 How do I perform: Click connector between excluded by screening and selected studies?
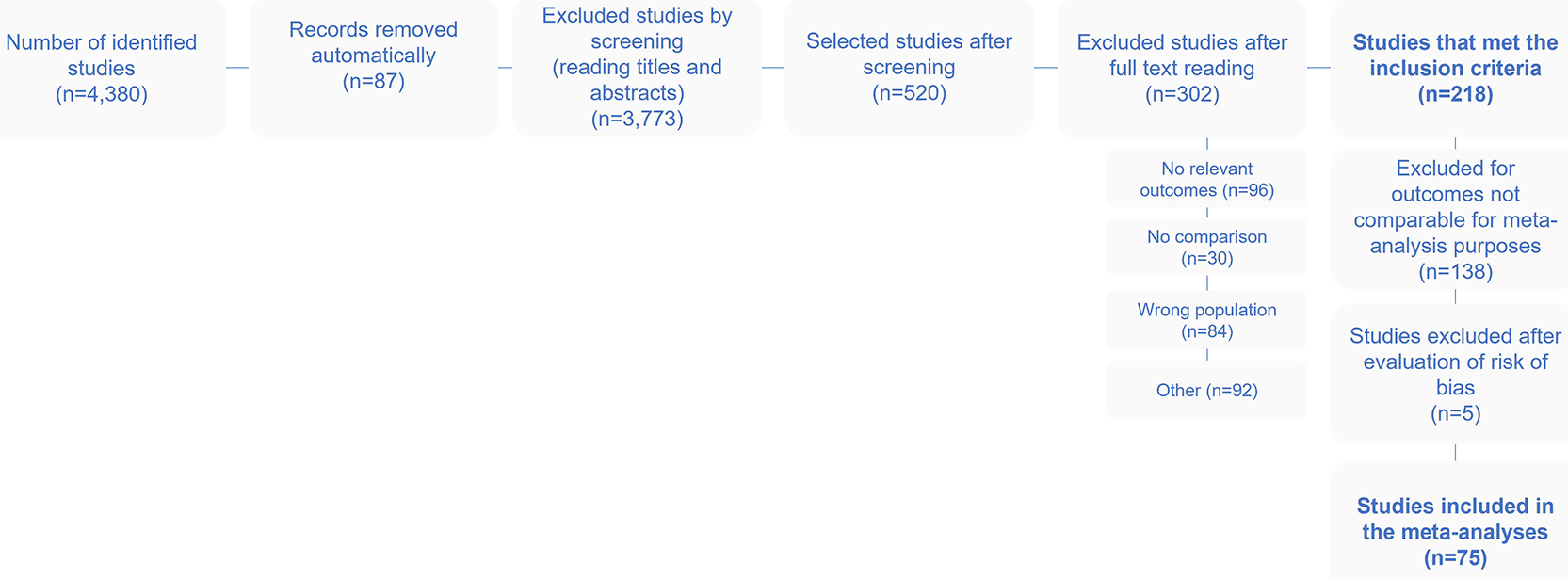(x=773, y=68)
